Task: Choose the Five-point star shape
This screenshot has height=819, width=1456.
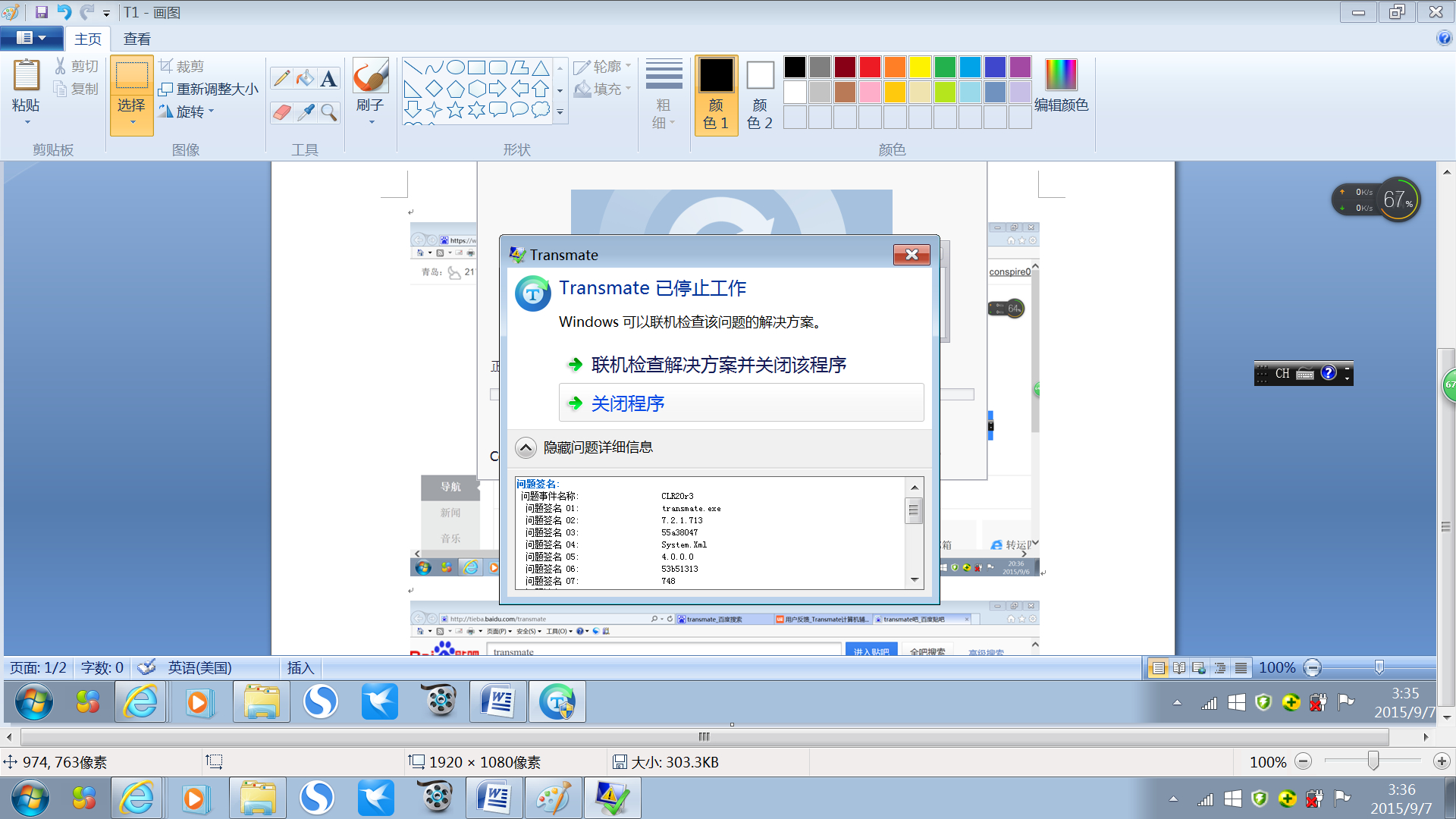Action: coord(455,110)
